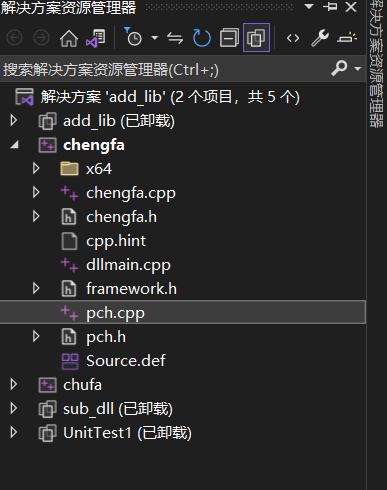Select dllmain.cpp file
Image resolution: width=387 pixels, height=490 pixels.
[128, 265]
